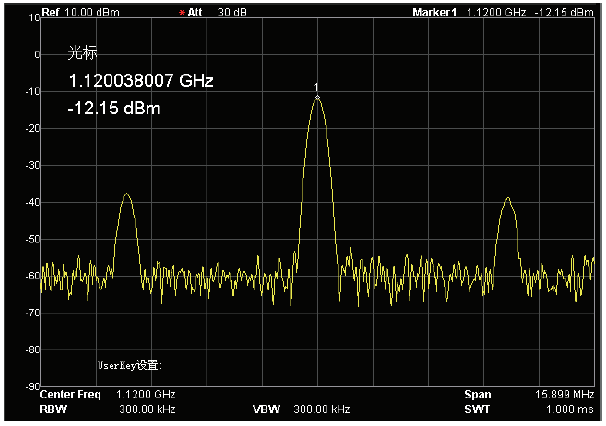Click the Marker 1 diamond on the center peak
Viewport: 606px width, 426px height.
point(317,97)
